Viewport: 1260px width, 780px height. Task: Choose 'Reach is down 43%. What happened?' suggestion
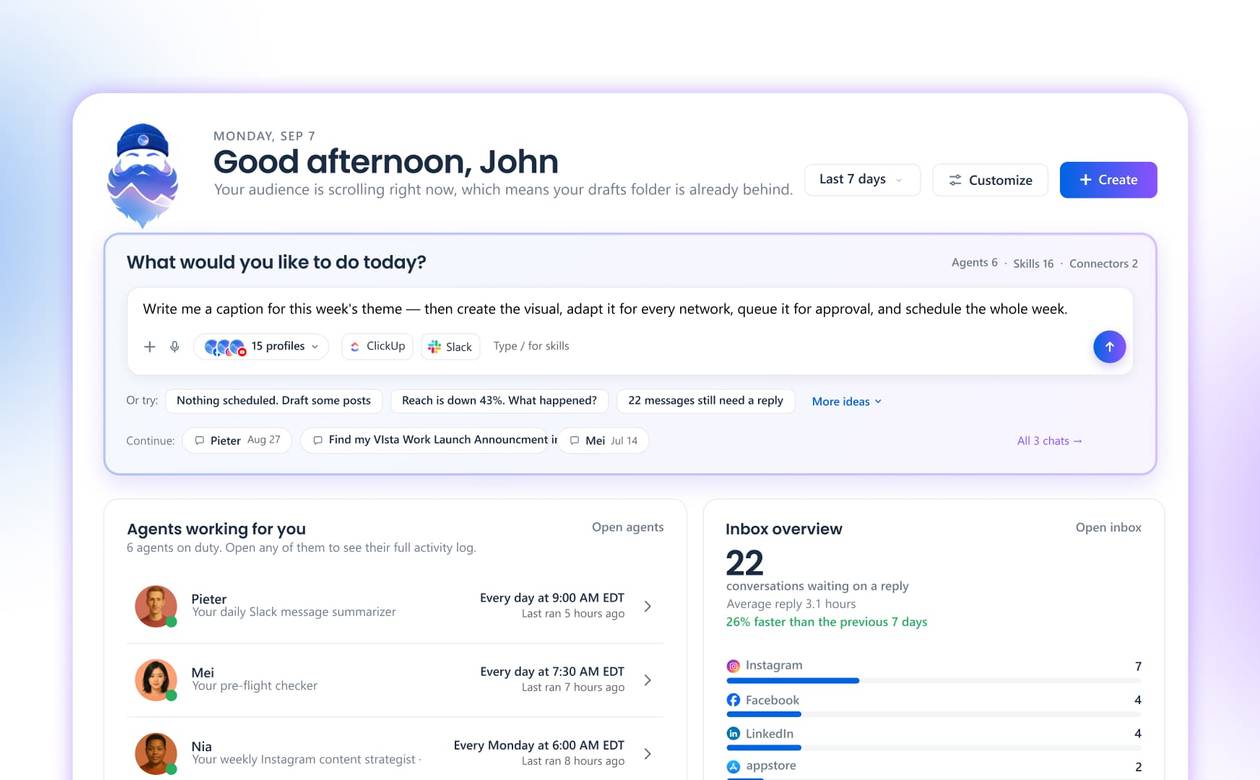tap(499, 400)
